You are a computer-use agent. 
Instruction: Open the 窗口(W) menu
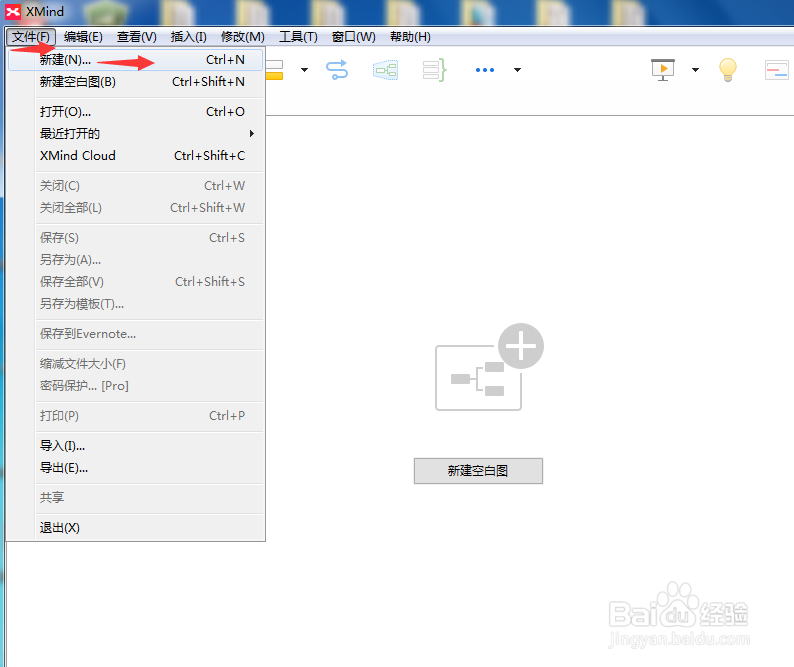coord(353,37)
